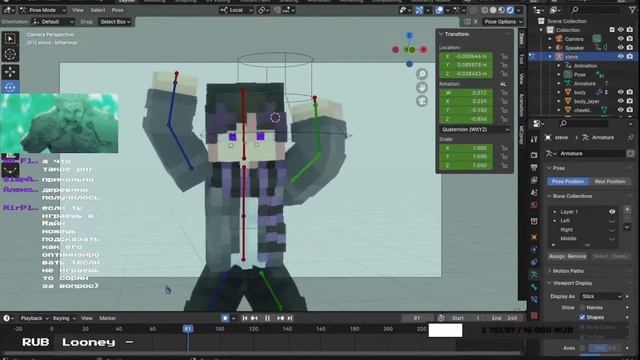Collapse the Viewport Display panel

[572, 283]
